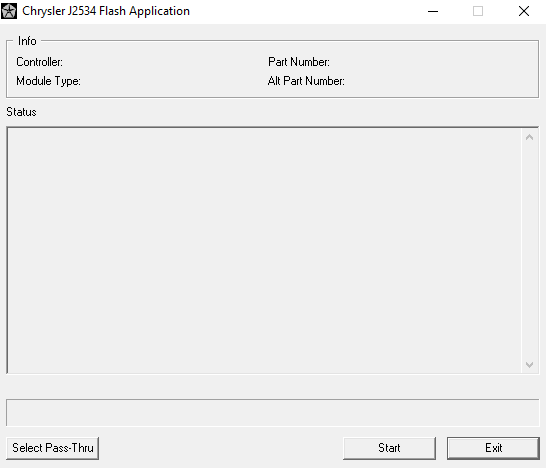Click the Module Type: label
546x468 pixels.
tap(48, 81)
